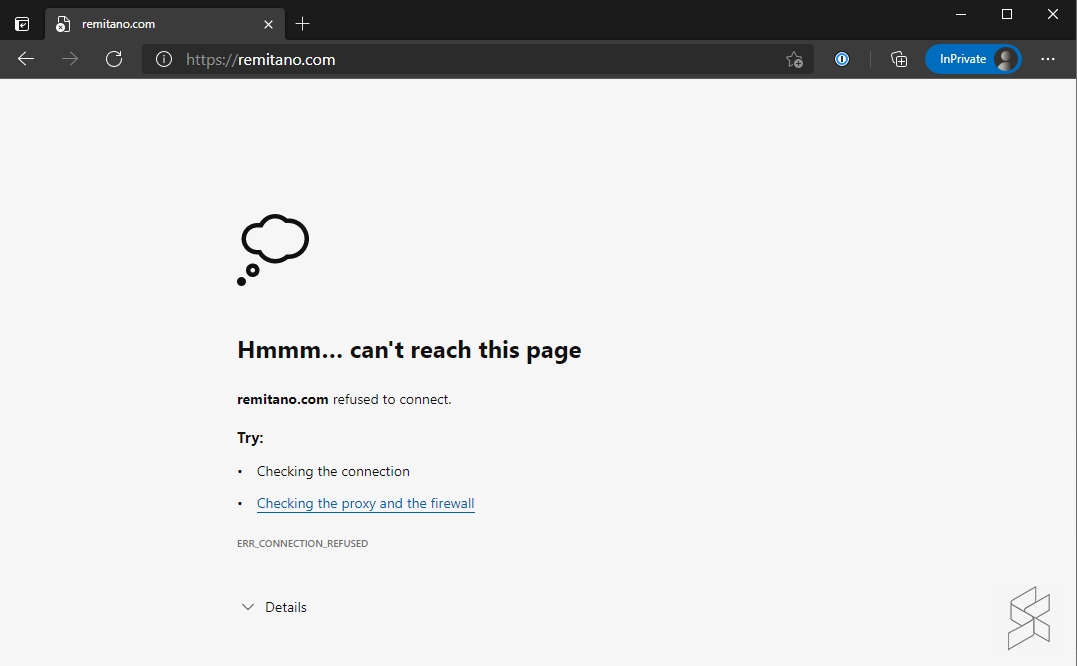Click the address bar showing https://remitano.com

(450, 60)
